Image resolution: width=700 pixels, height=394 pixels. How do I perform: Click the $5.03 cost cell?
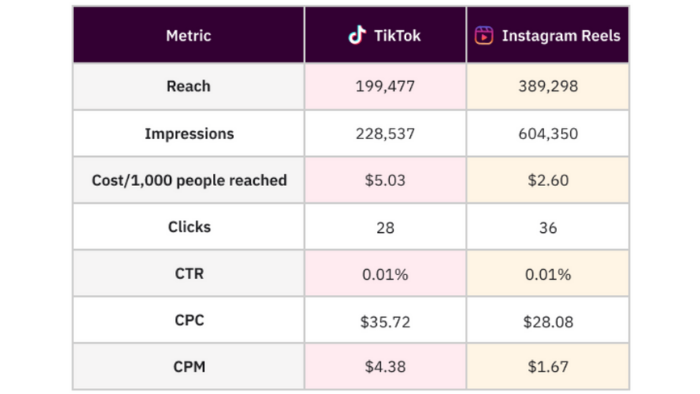click(x=385, y=180)
